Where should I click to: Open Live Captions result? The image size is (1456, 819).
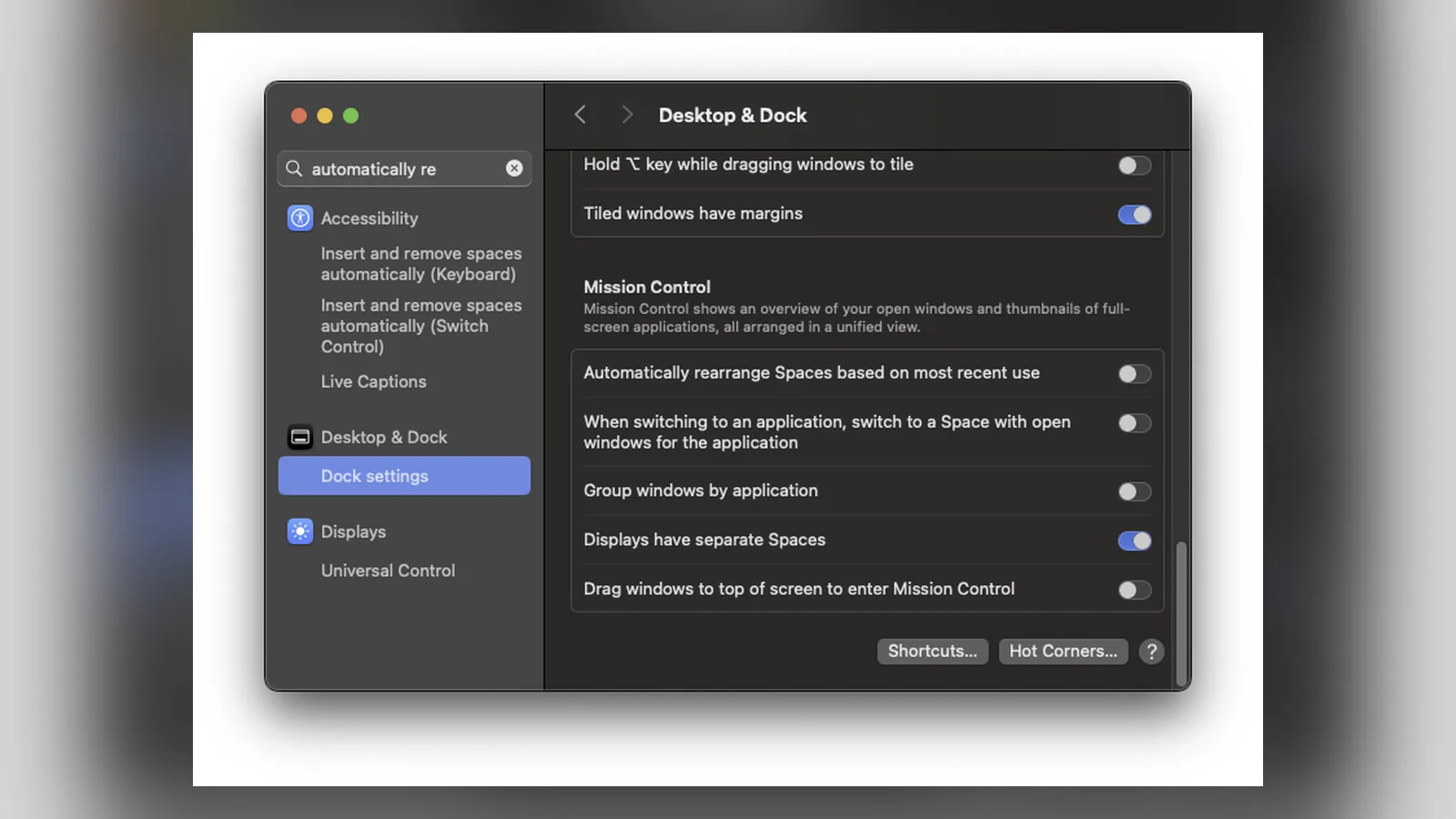[373, 382]
